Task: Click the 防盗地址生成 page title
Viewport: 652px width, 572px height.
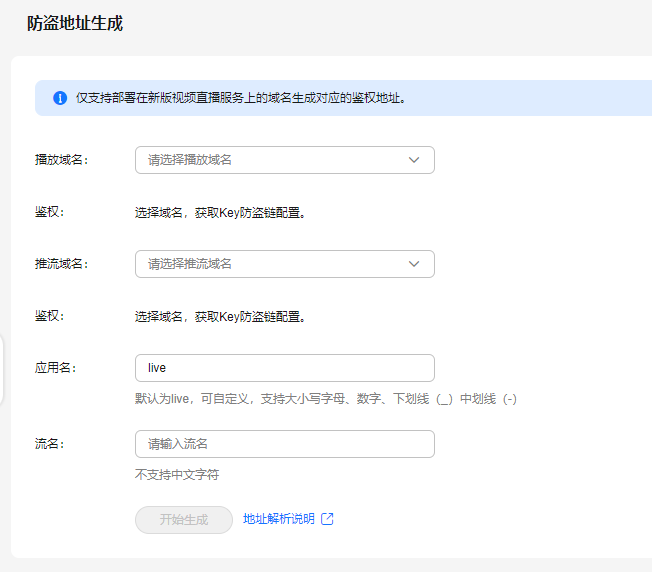Action: tap(75, 23)
